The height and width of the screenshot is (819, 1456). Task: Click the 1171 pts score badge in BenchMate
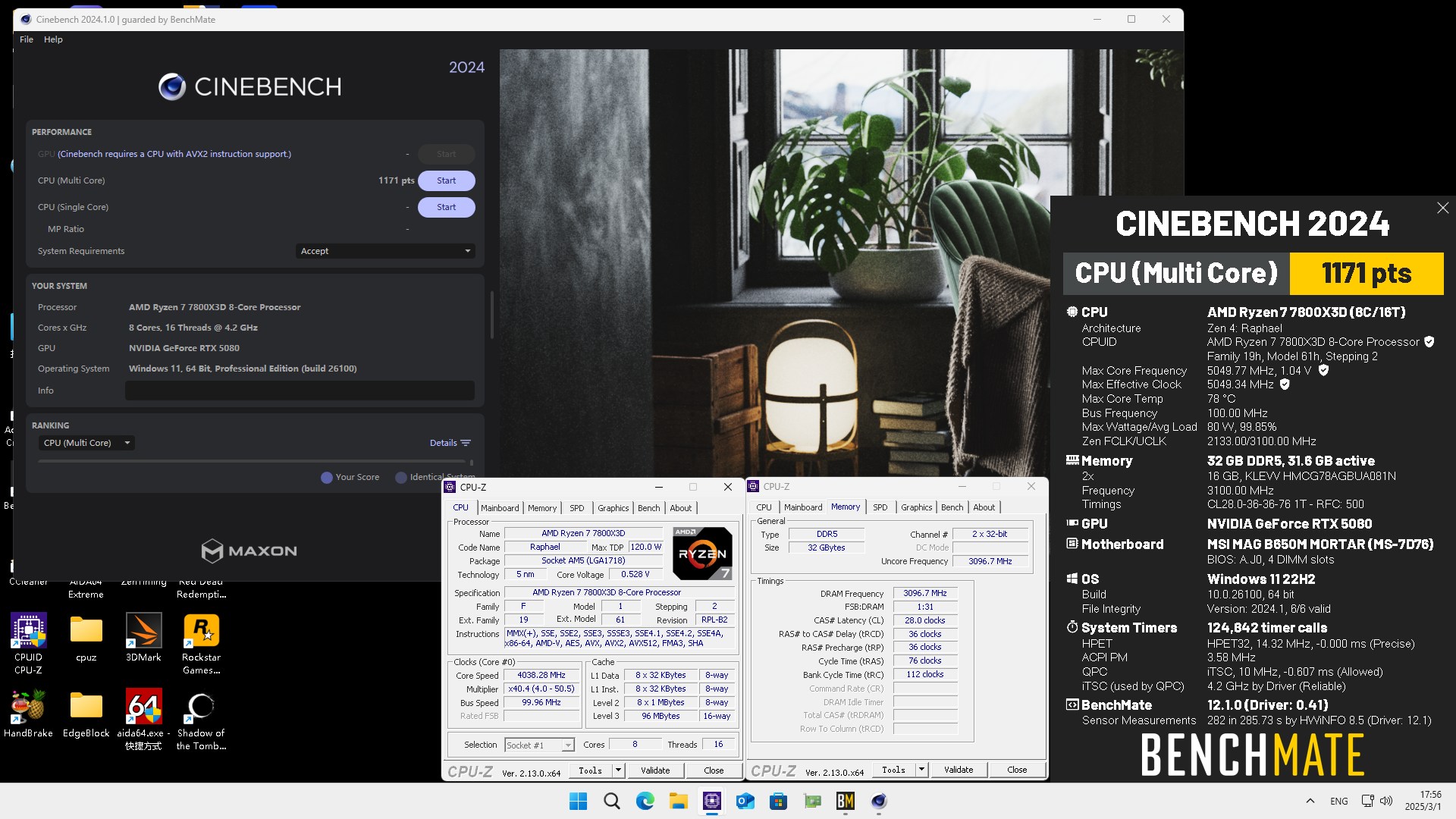coord(1367,274)
